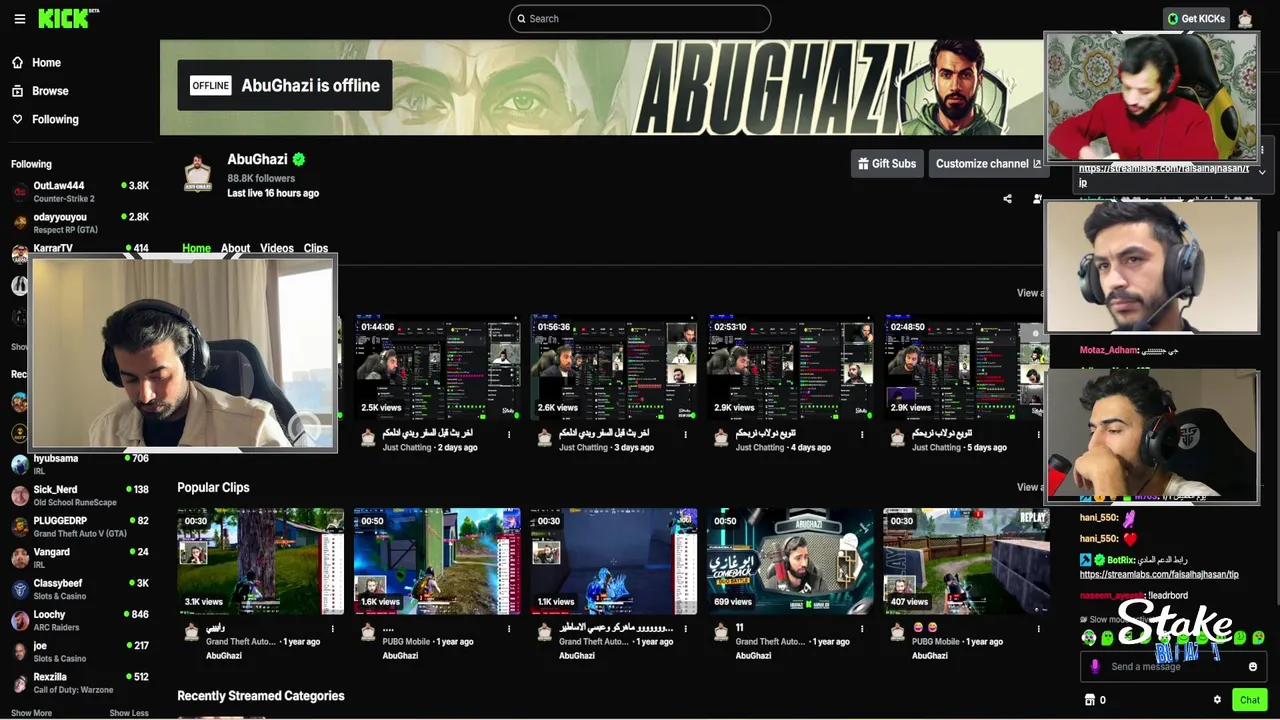Open chat settings gear icon
Screen dimensions: 1280x720
coord(1217,700)
